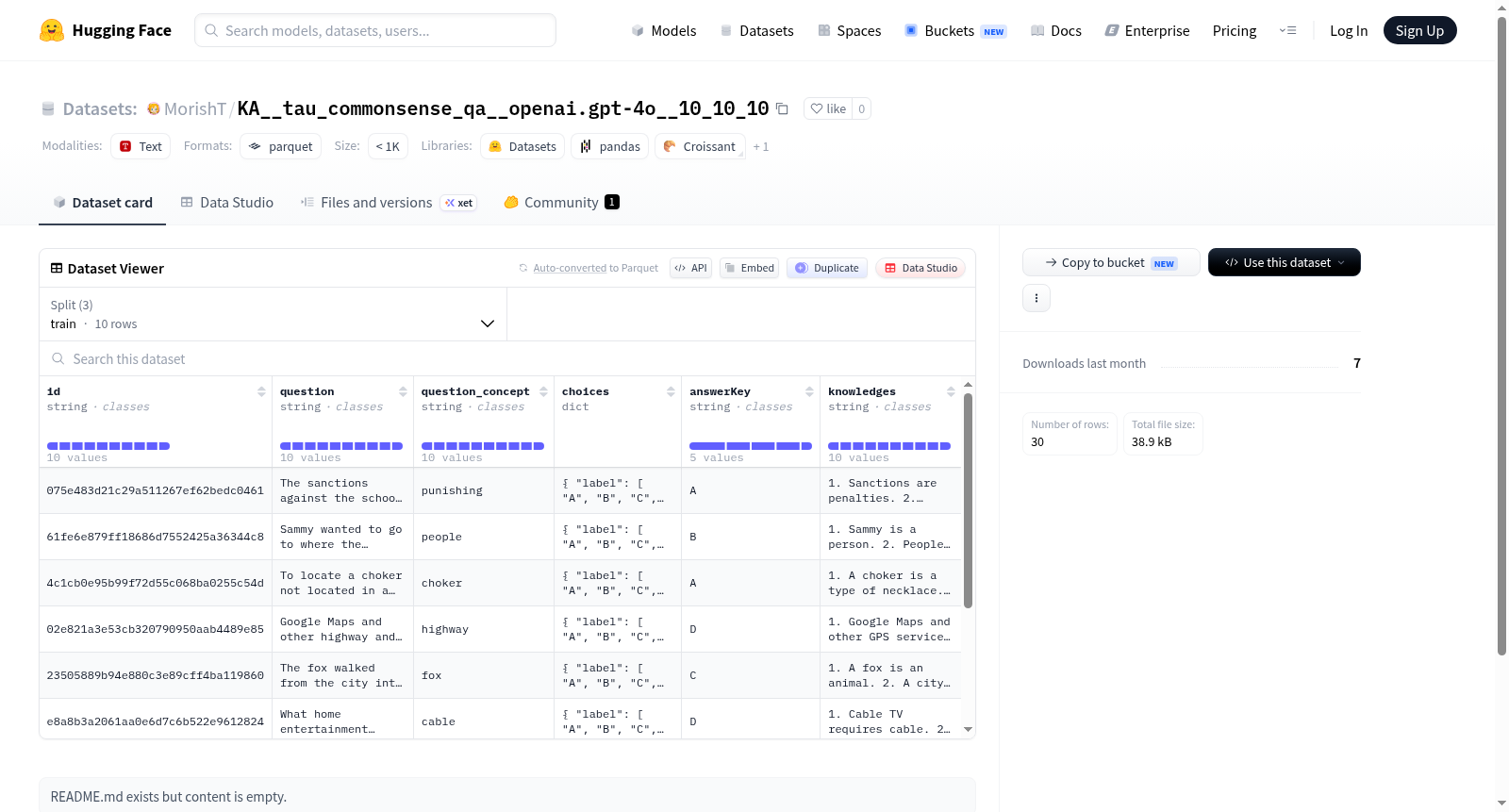
Task: Go to Datasets in the top navigation
Action: click(x=757, y=30)
